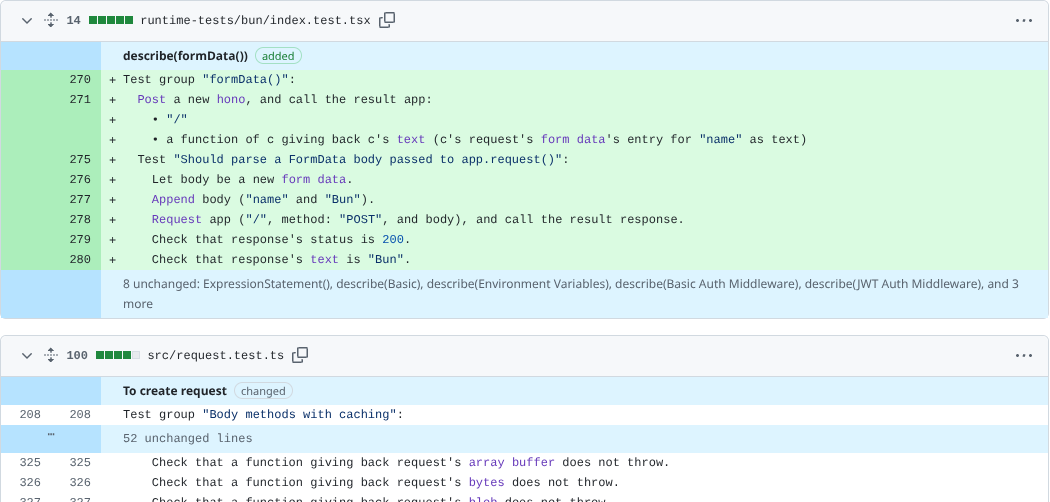Open more options for index.test.tsx file
This screenshot has height=502, width=1050.
pyautogui.click(x=1024, y=21)
